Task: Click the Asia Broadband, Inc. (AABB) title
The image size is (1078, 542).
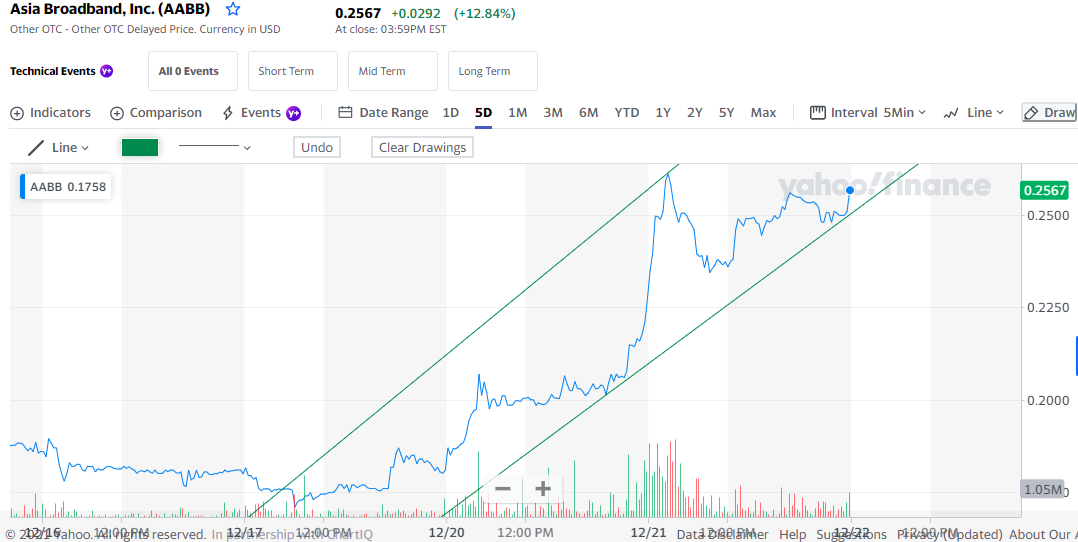Action: [110, 10]
